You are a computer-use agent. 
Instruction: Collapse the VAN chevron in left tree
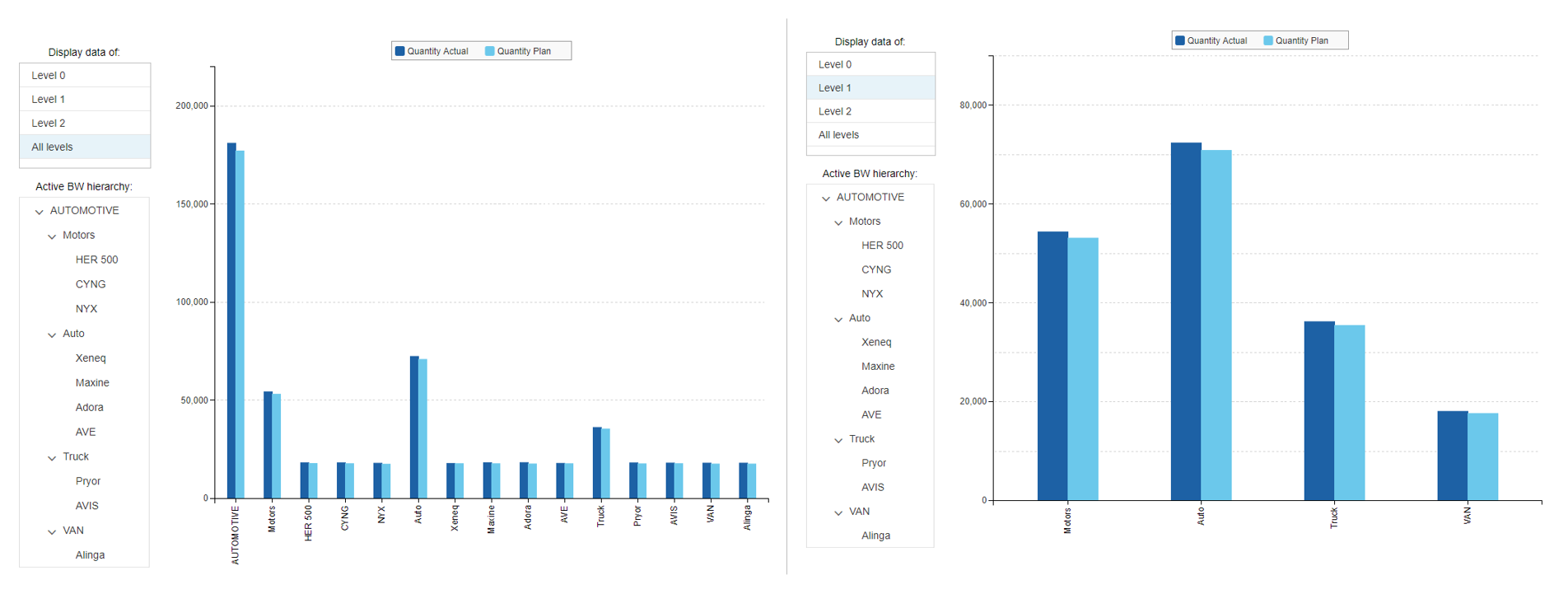pos(52,531)
